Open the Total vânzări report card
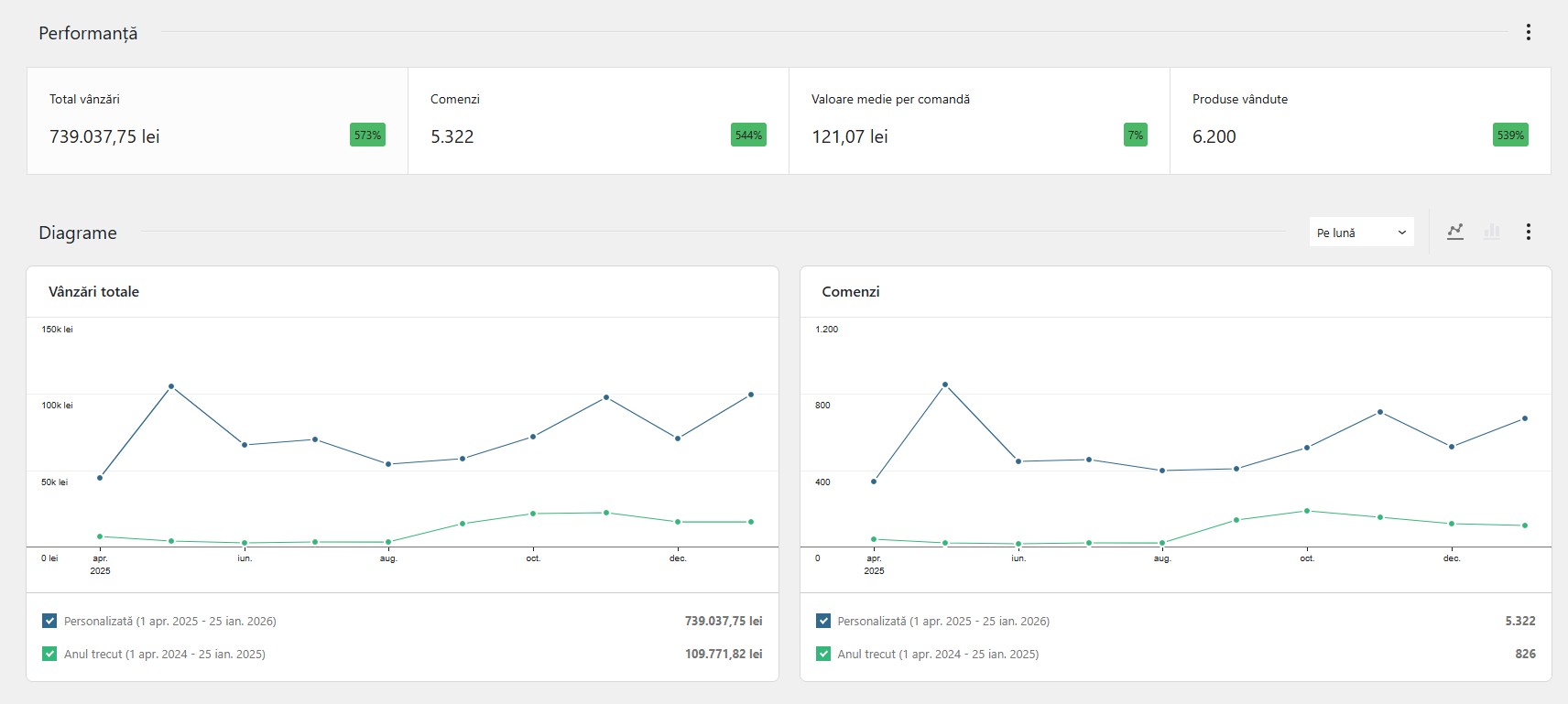The height and width of the screenshot is (704, 1568). point(217,121)
